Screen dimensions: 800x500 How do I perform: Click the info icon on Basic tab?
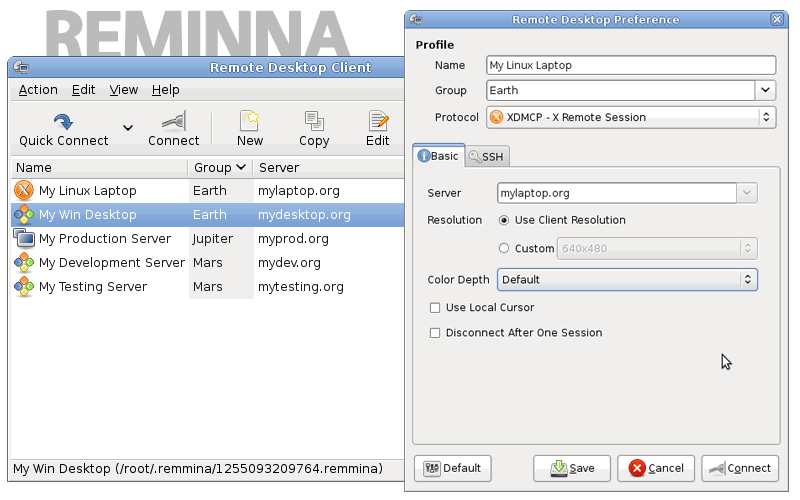click(423, 156)
